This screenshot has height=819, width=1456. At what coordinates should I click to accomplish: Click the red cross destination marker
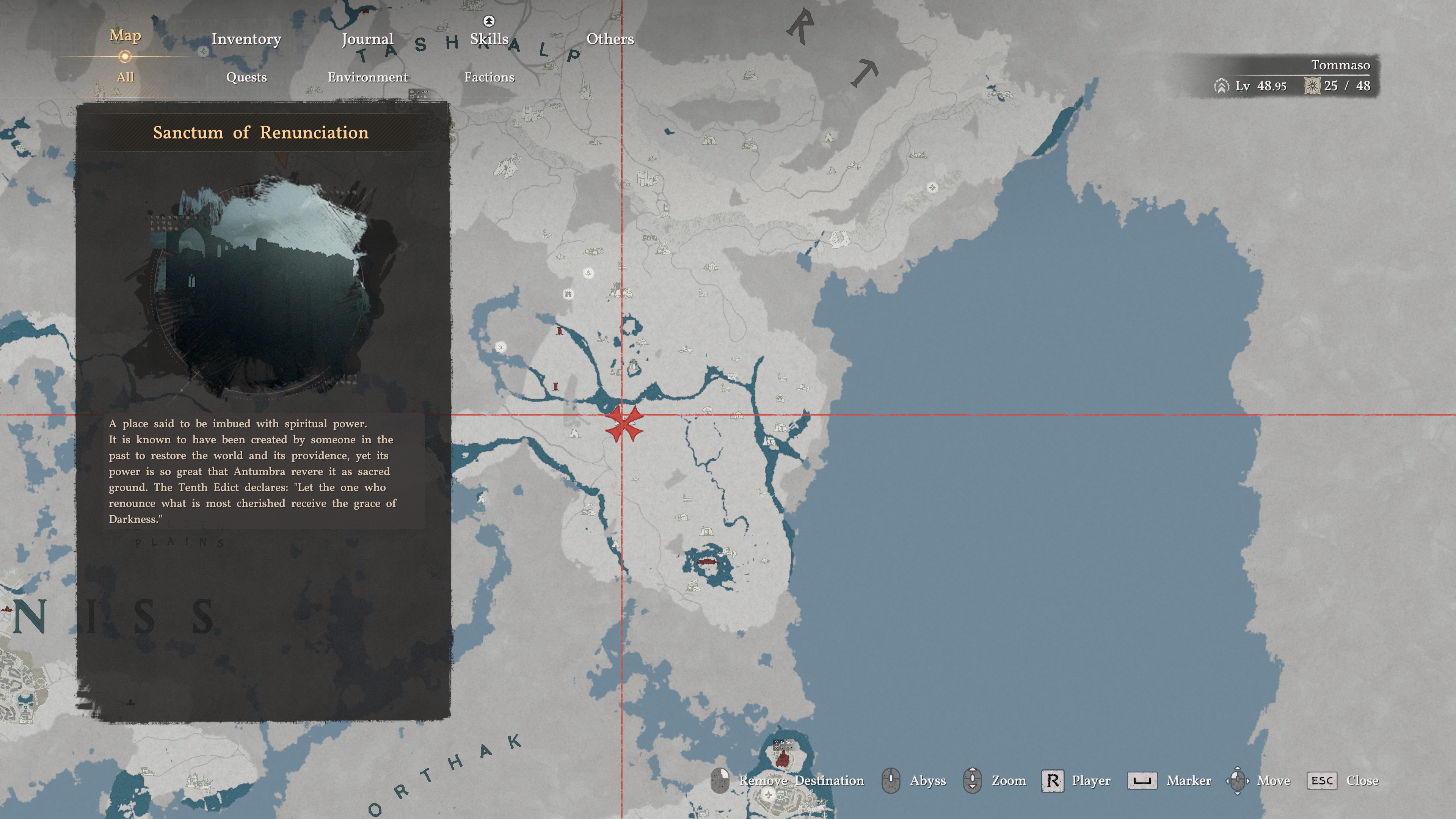pos(623,424)
